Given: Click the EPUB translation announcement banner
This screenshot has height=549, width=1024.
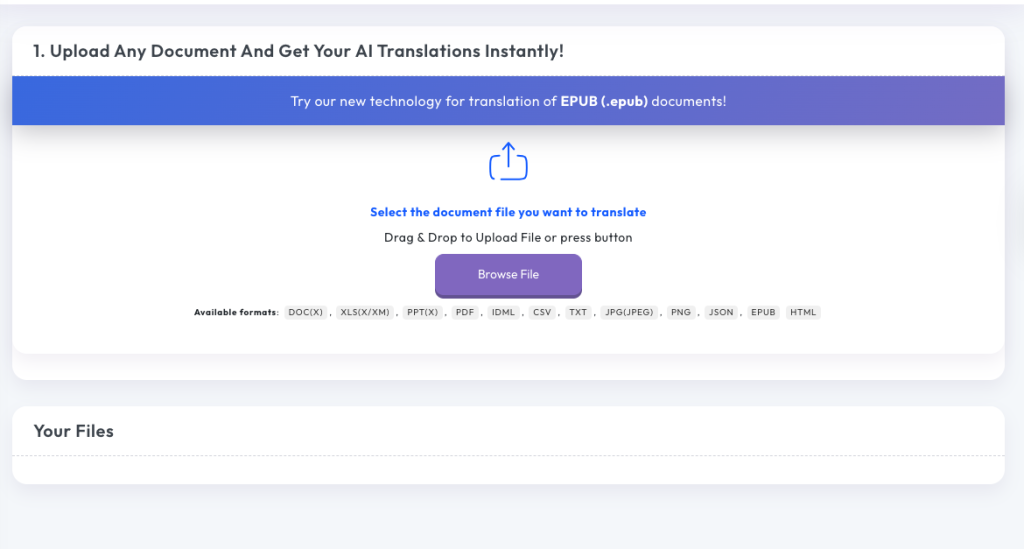Looking at the screenshot, I should click(508, 102).
